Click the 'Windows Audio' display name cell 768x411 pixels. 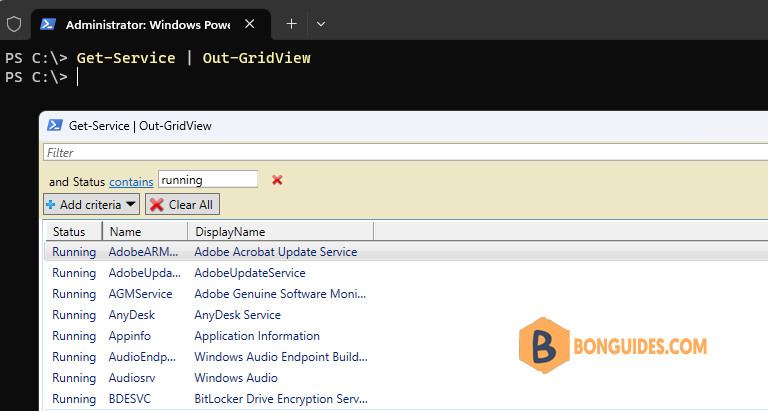236,378
